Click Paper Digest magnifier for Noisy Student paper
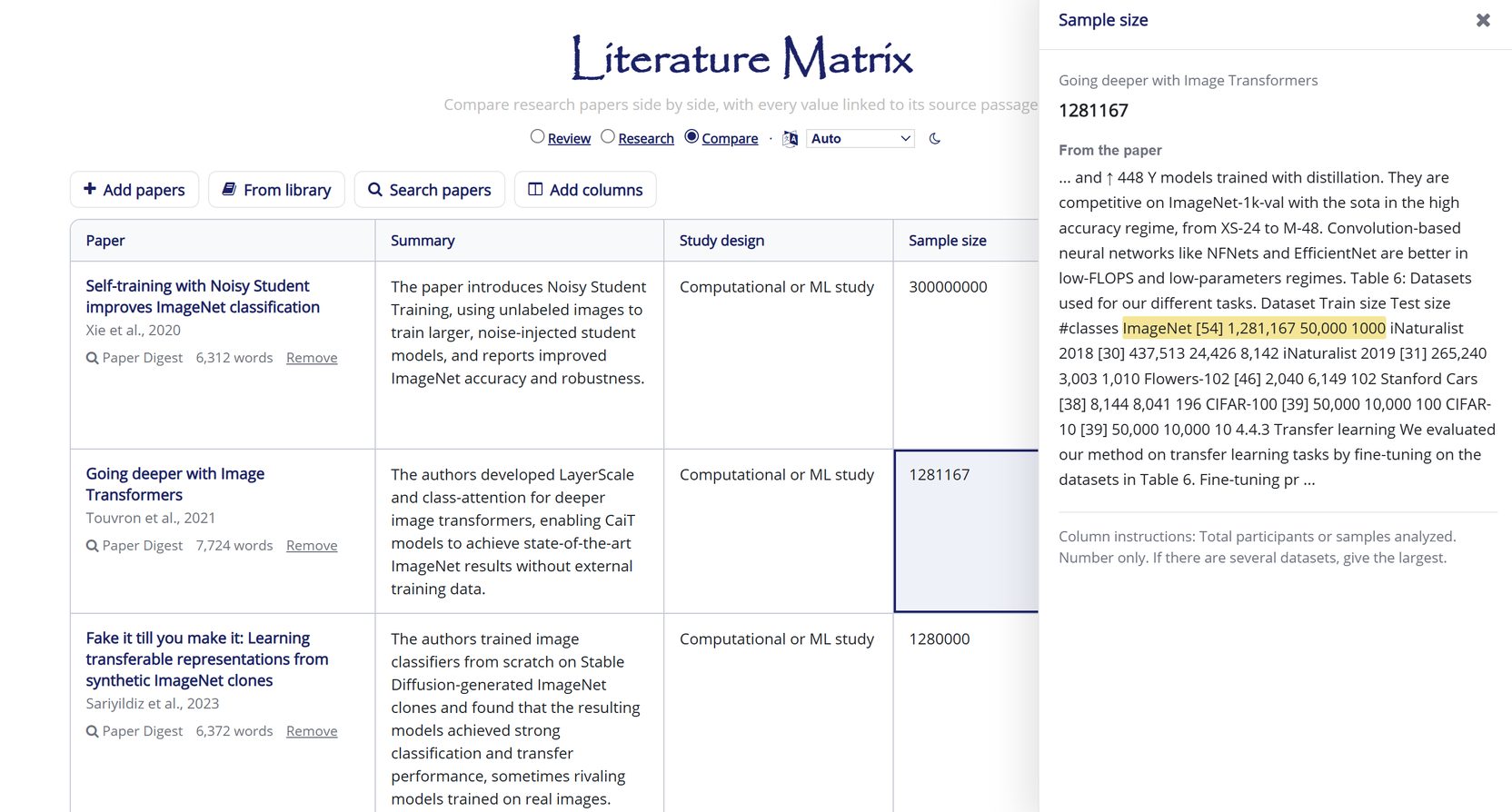This screenshot has width=1512, height=812. 93,358
